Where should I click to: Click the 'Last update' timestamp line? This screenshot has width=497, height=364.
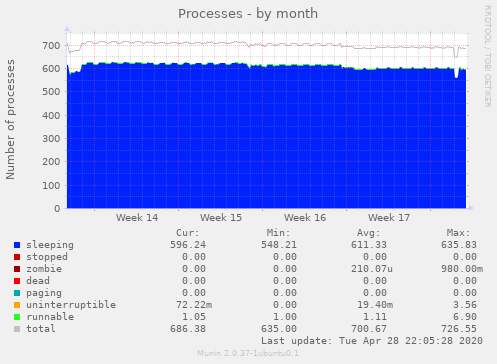click(372, 341)
